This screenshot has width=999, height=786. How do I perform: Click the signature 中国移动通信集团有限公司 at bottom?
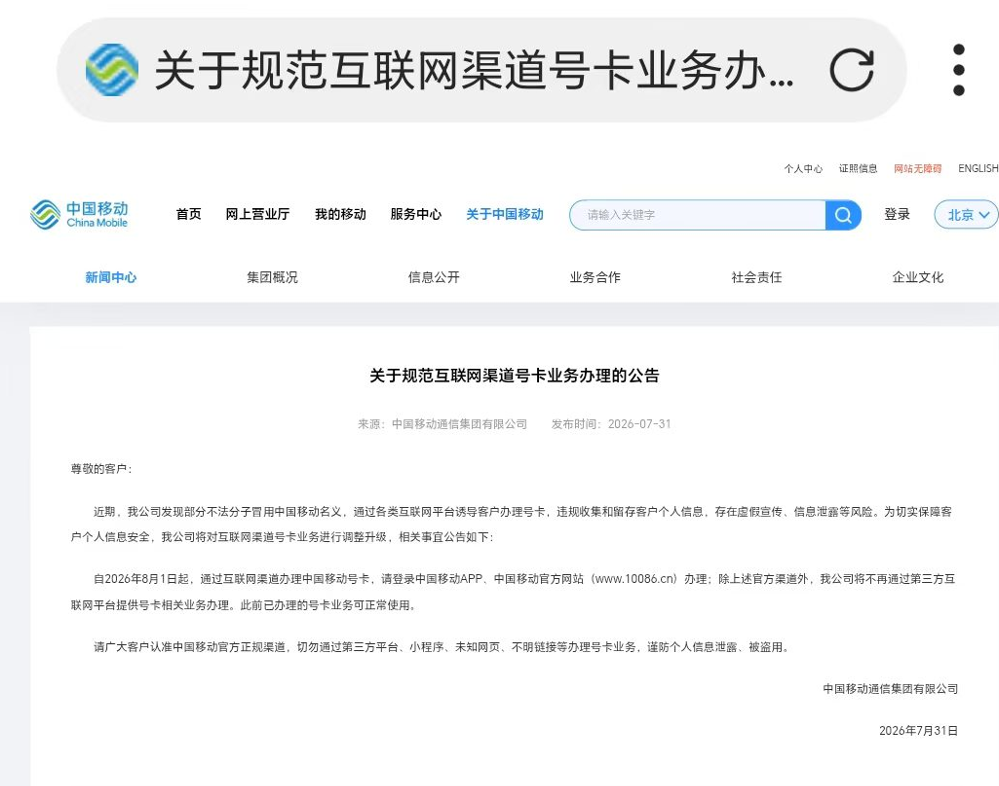[890, 689]
